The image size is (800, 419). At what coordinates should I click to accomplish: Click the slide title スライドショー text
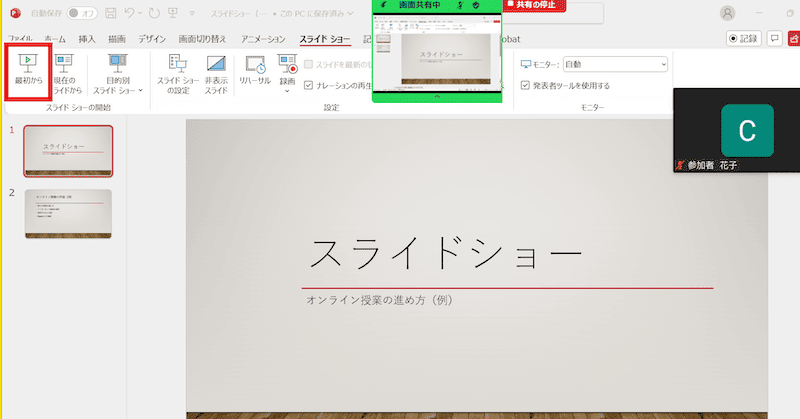(445, 256)
